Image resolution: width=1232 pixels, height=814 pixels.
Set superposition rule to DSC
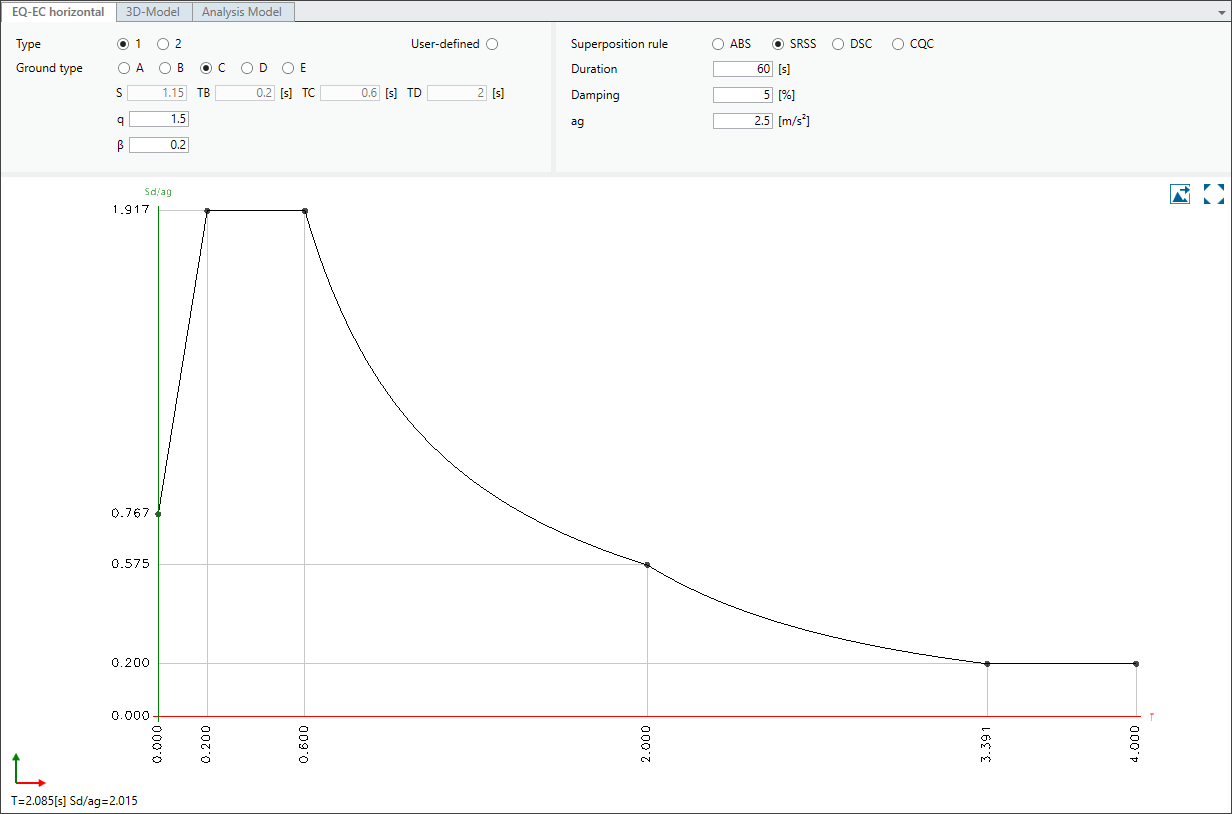tap(838, 44)
